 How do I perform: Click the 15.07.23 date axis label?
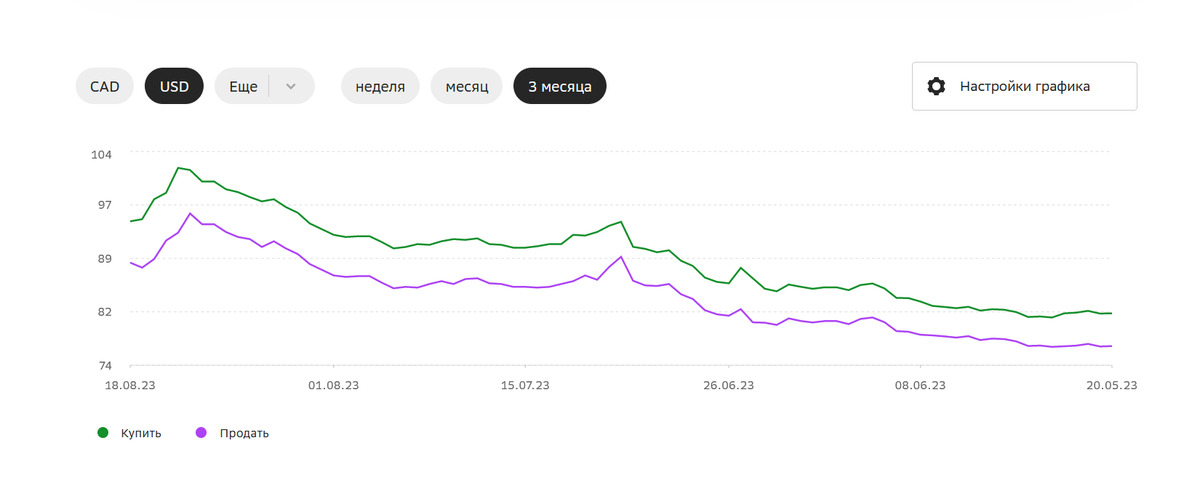[x=528, y=384]
